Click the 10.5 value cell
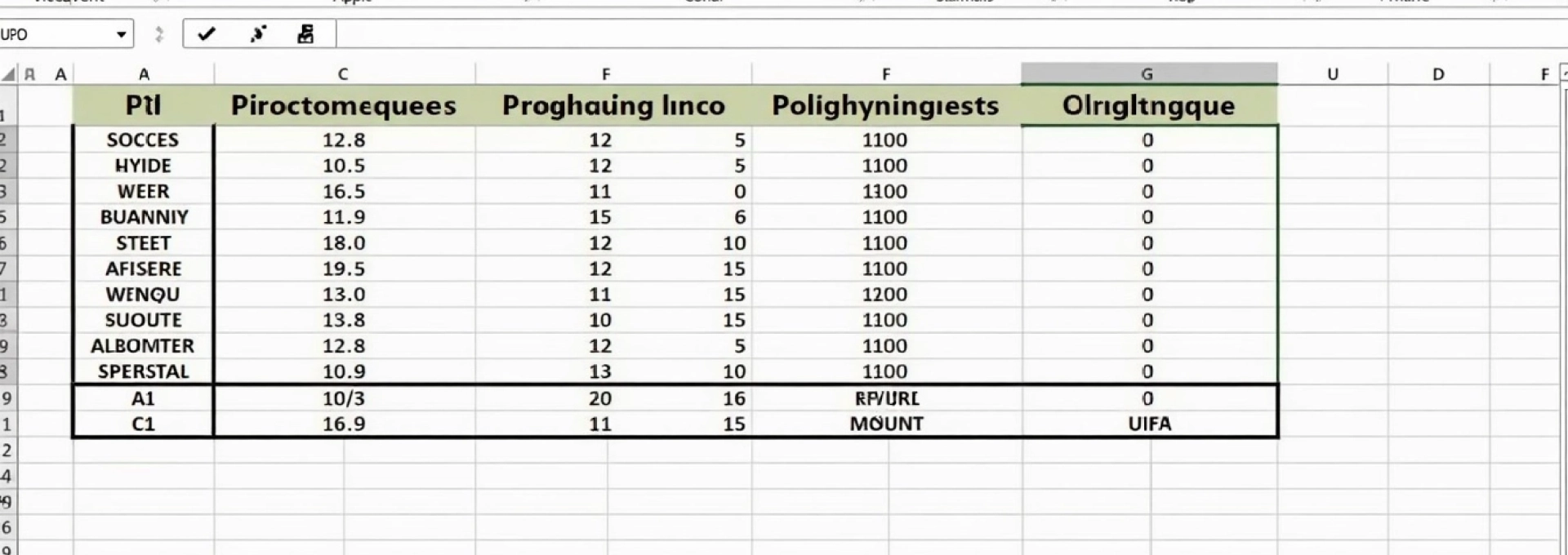1568x555 pixels. click(344, 166)
